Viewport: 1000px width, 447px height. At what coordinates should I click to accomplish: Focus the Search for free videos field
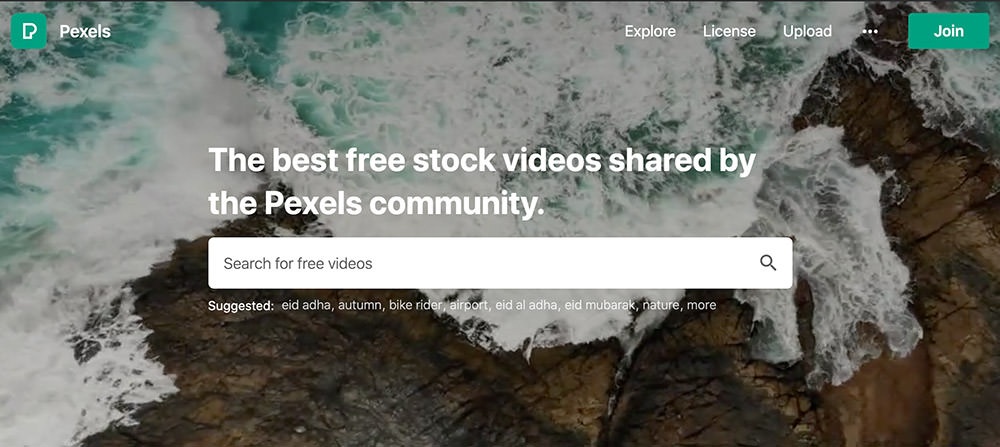pyautogui.click(x=500, y=263)
